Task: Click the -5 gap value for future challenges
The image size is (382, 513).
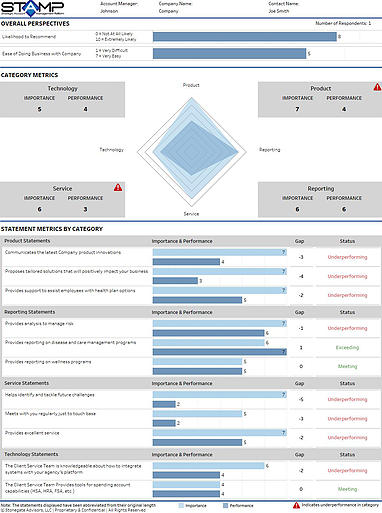Action: [301, 399]
